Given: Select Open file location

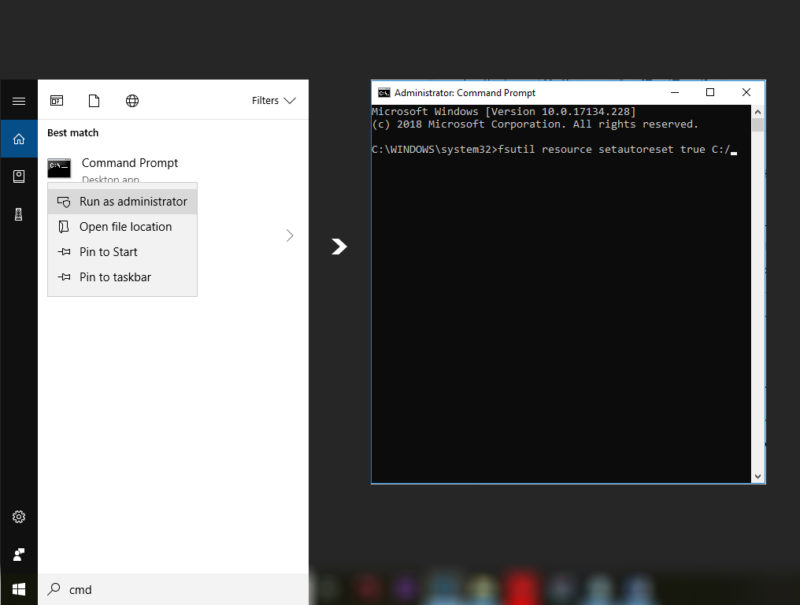Looking at the screenshot, I should coord(125,227).
